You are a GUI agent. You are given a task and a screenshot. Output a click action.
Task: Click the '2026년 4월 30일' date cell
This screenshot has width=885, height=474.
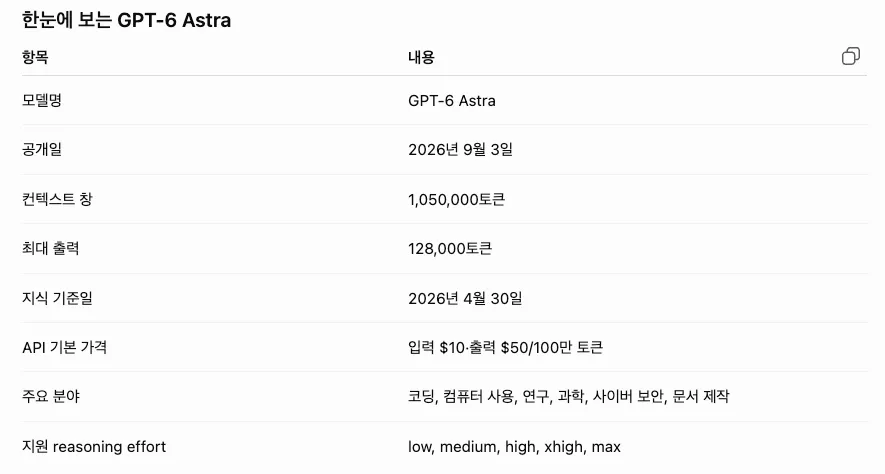click(465, 298)
